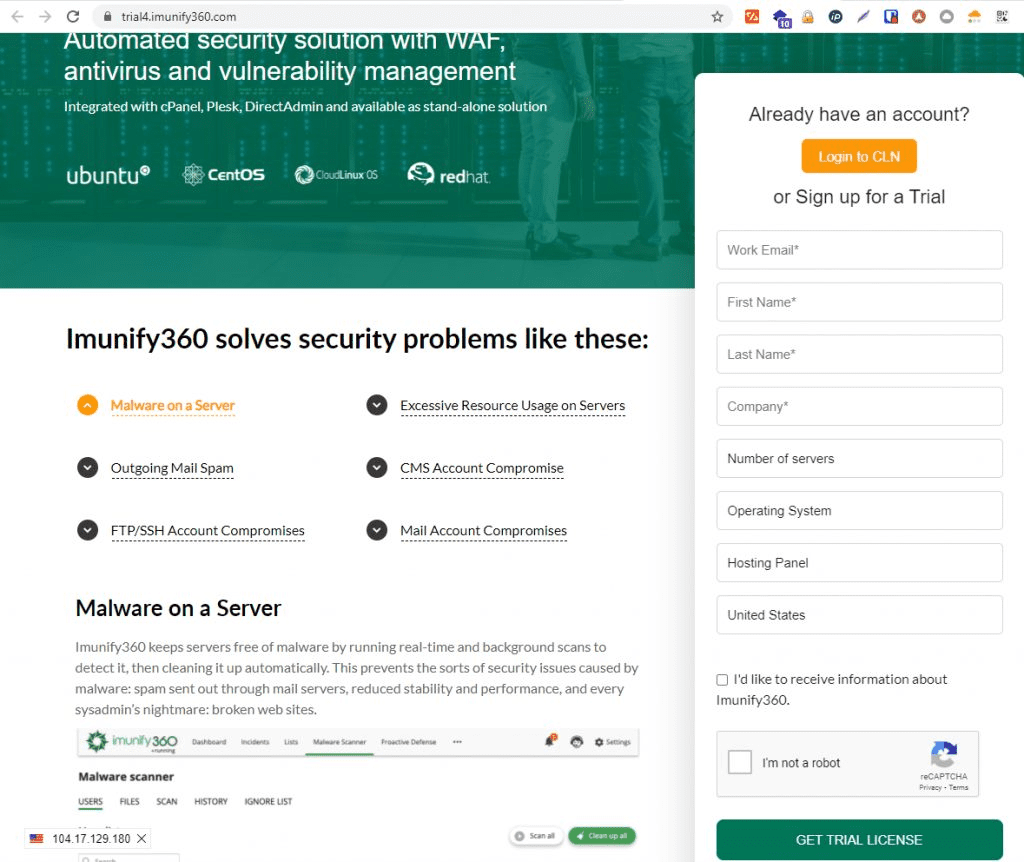Click the "or Sign up for a Trial" text

859,197
